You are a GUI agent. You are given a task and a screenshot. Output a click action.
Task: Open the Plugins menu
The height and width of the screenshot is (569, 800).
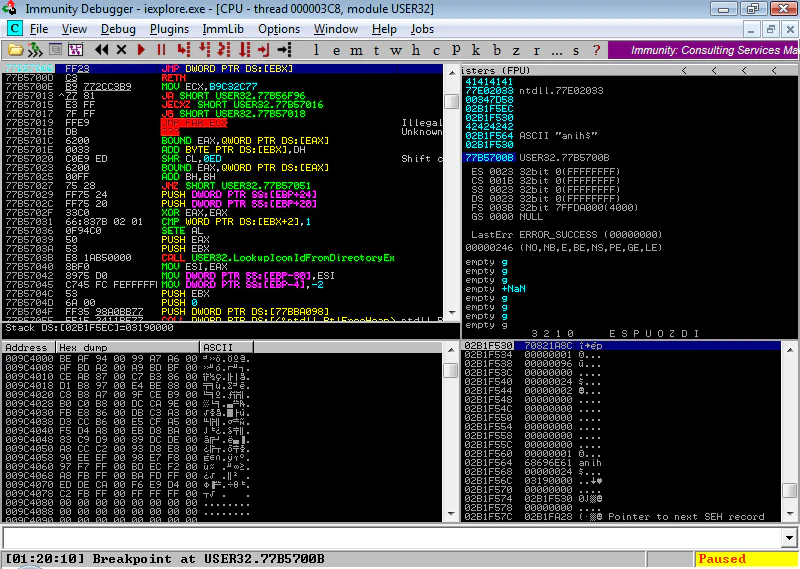(x=169, y=29)
